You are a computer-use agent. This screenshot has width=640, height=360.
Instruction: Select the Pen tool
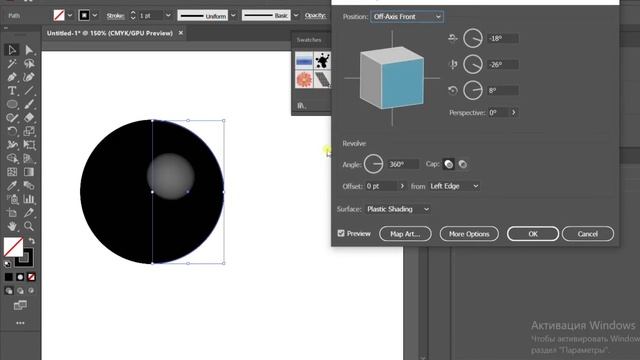click(x=12, y=77)
